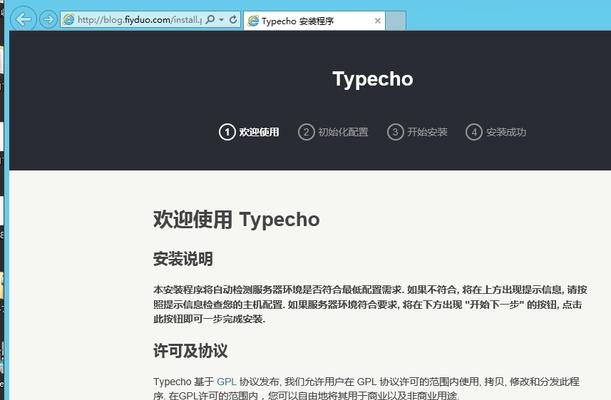Click the 许可及协议 heading
This screenshot has width=611, height=400.
pos(190,351)
